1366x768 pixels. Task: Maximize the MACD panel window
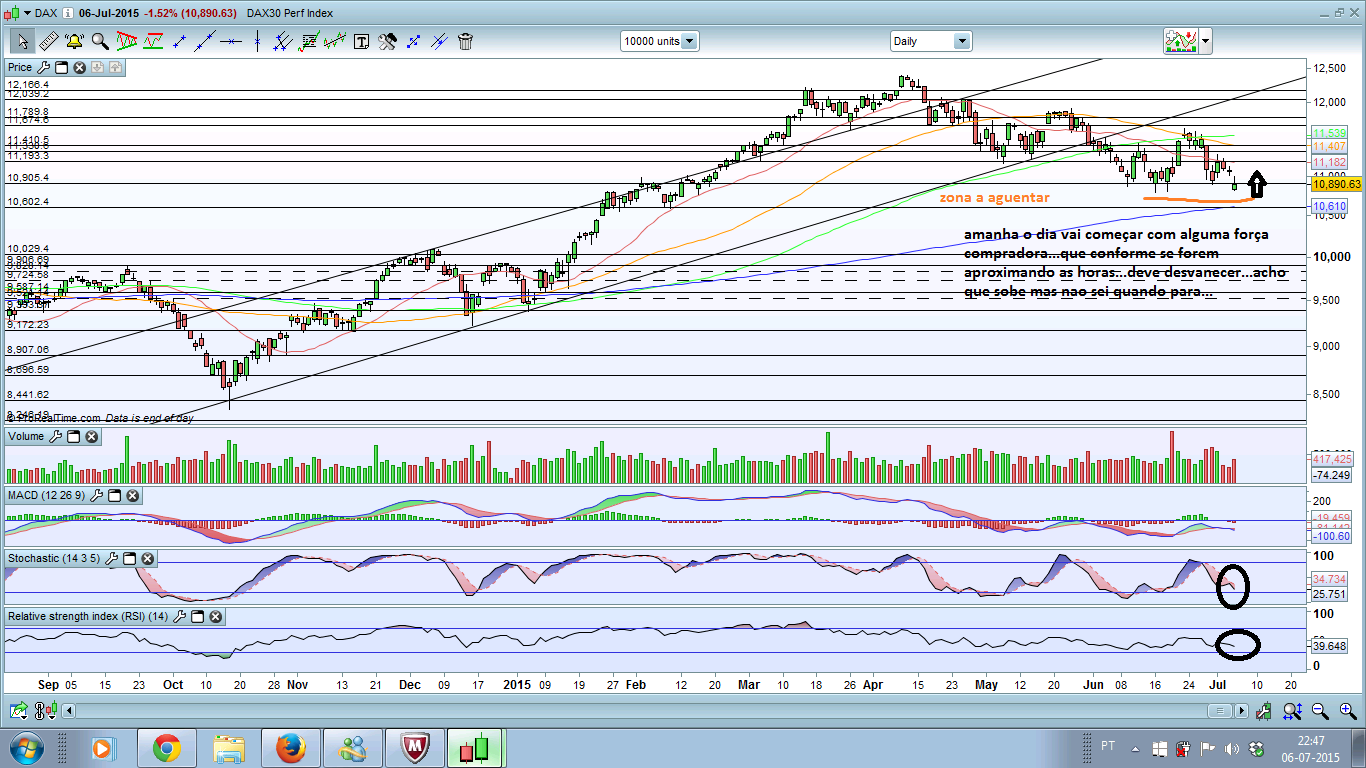114,495
